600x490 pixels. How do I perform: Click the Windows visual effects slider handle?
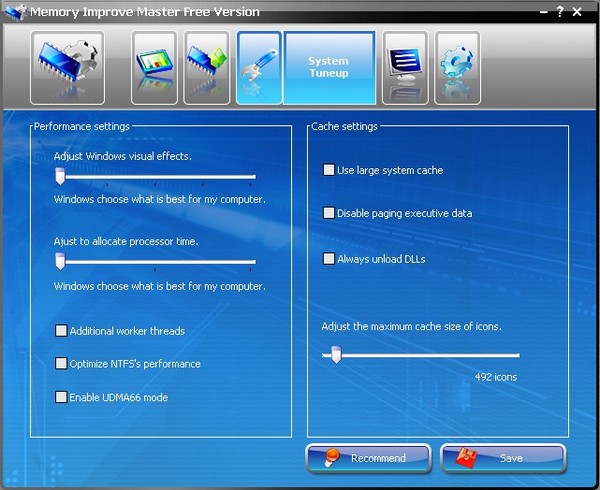(60, 177)
